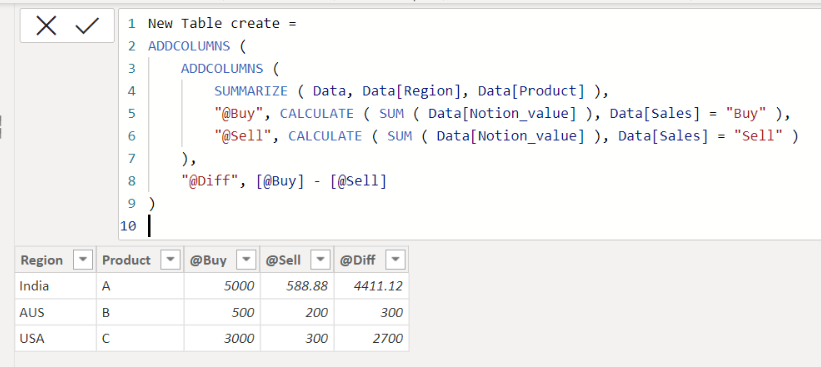
Task: Cancel the formula with the X icon
Action: pyautogui.click(x=46, y=26)
